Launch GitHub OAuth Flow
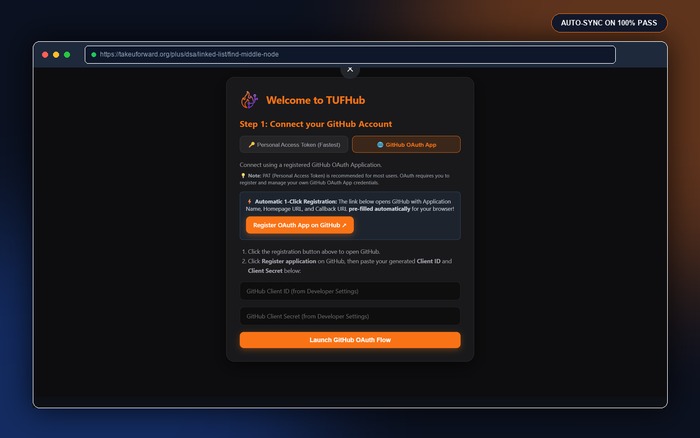Screen dimensions: 700x438 click(350, 340)
